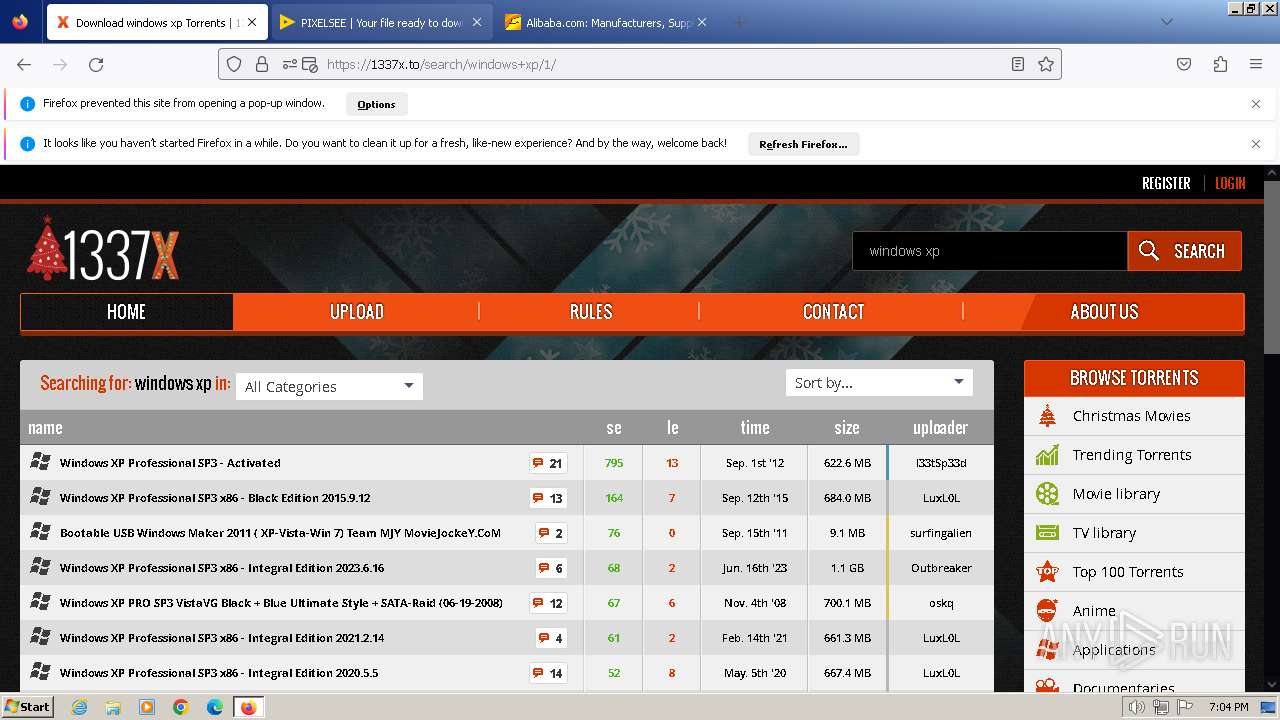
Task: Click the page vertical scrollbar
Action: (x=1271, y=267)
